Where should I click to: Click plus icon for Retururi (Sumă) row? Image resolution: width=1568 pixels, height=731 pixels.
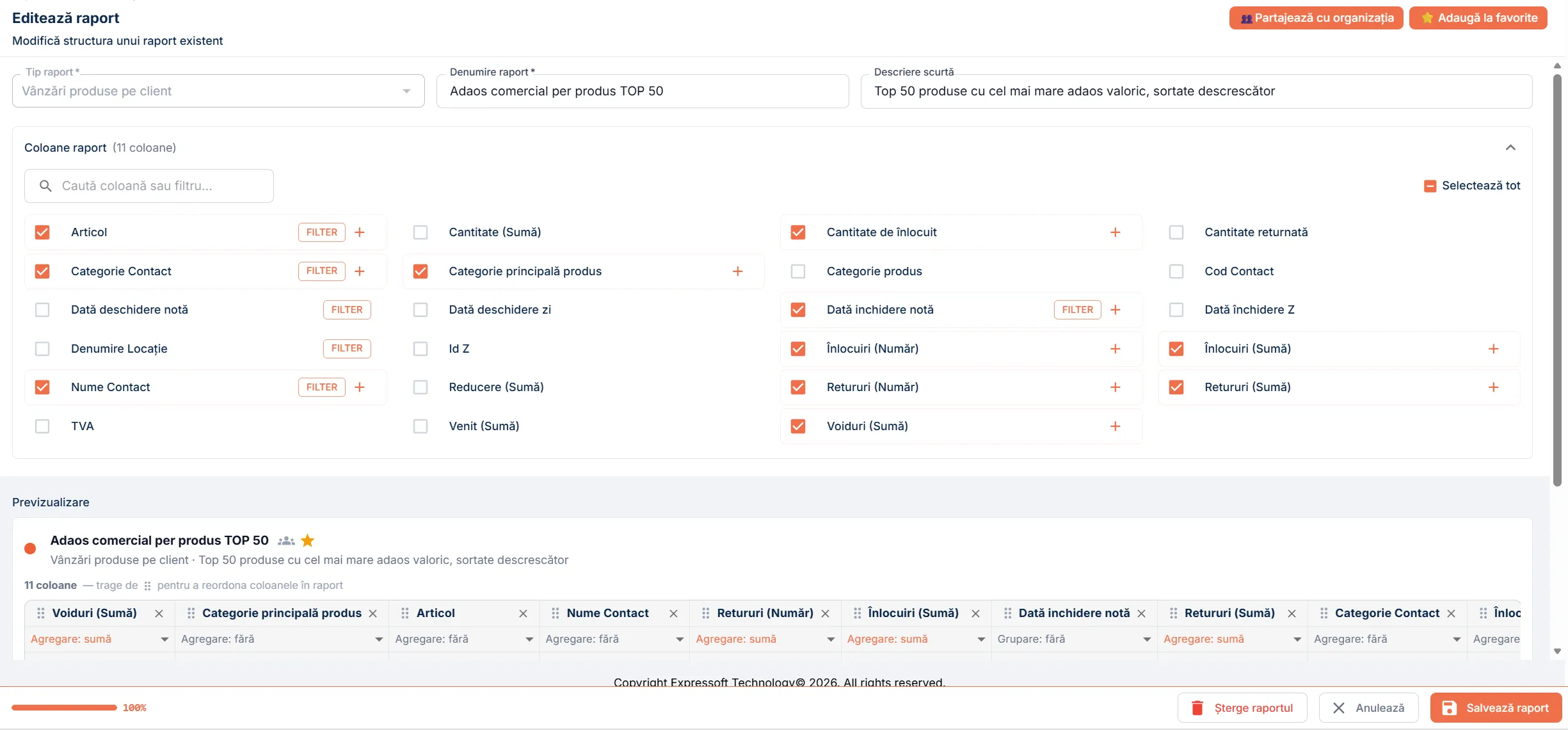[x=1494, y=387]
